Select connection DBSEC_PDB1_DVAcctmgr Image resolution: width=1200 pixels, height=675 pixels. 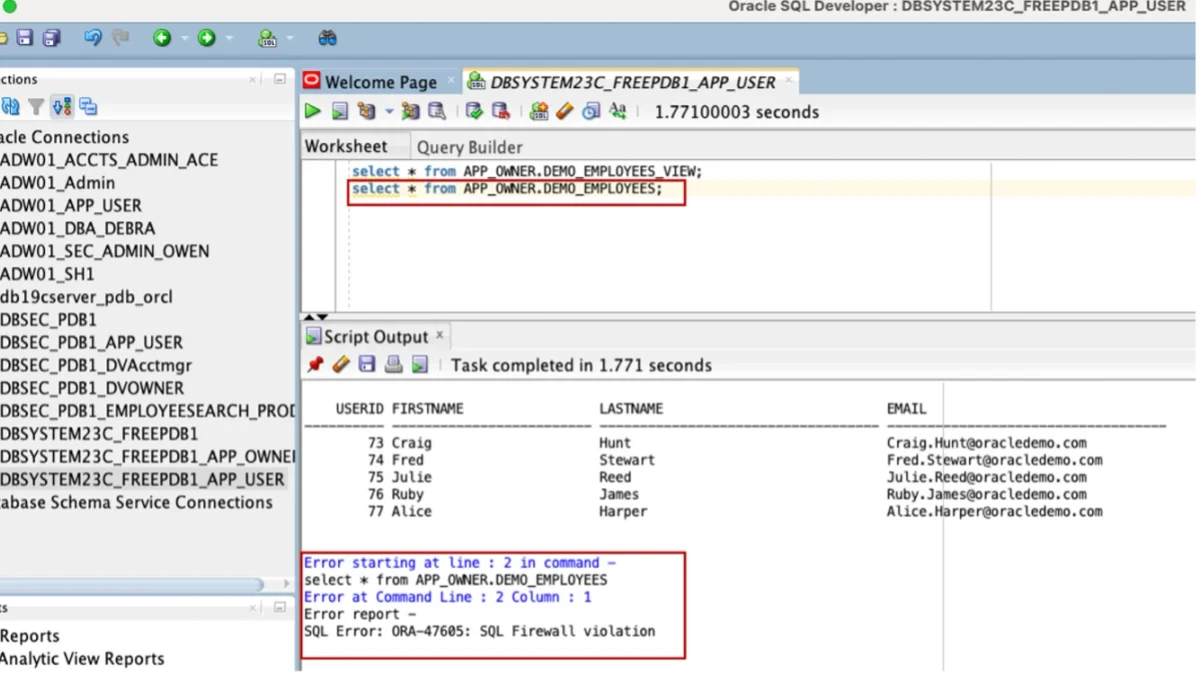click(x=96, y=365)
